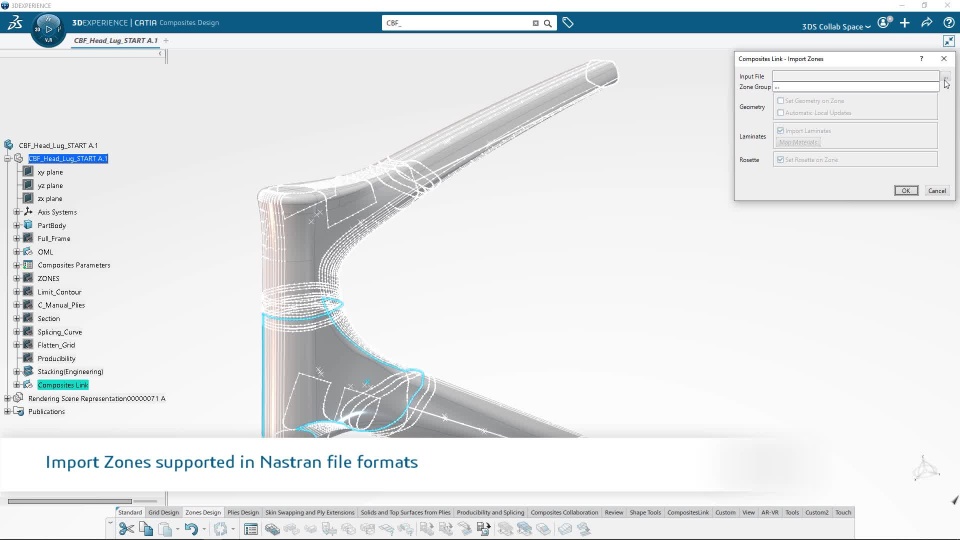Click the search magnifier icon
The image size is (960, 540).
[548, 23]
